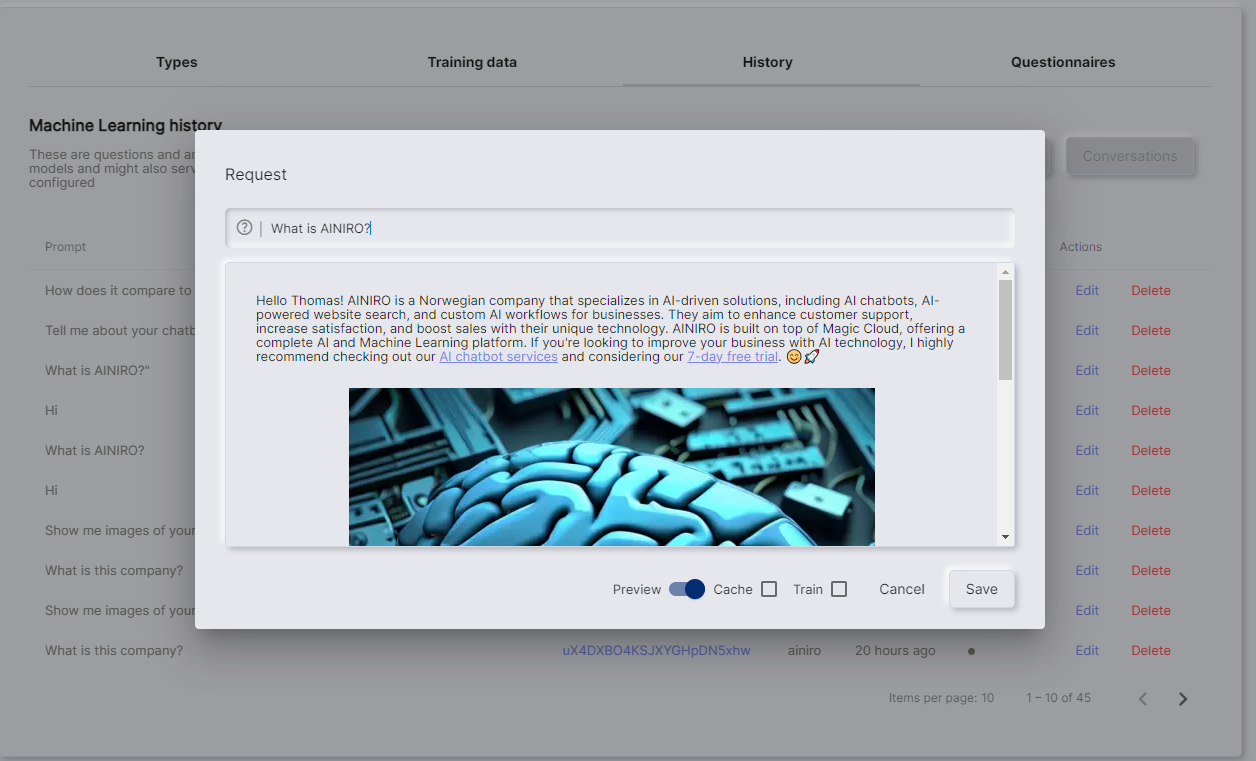Edit the 'How does it compare to' row
This screenshot has width=1256, height=761.
(x=1087, y=290)
